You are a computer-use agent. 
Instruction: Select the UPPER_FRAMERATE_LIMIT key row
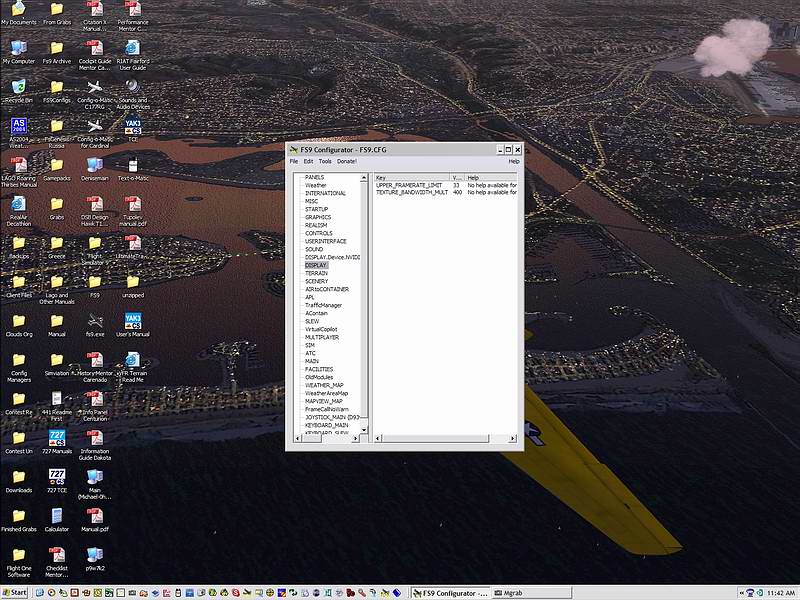point(410,185)
